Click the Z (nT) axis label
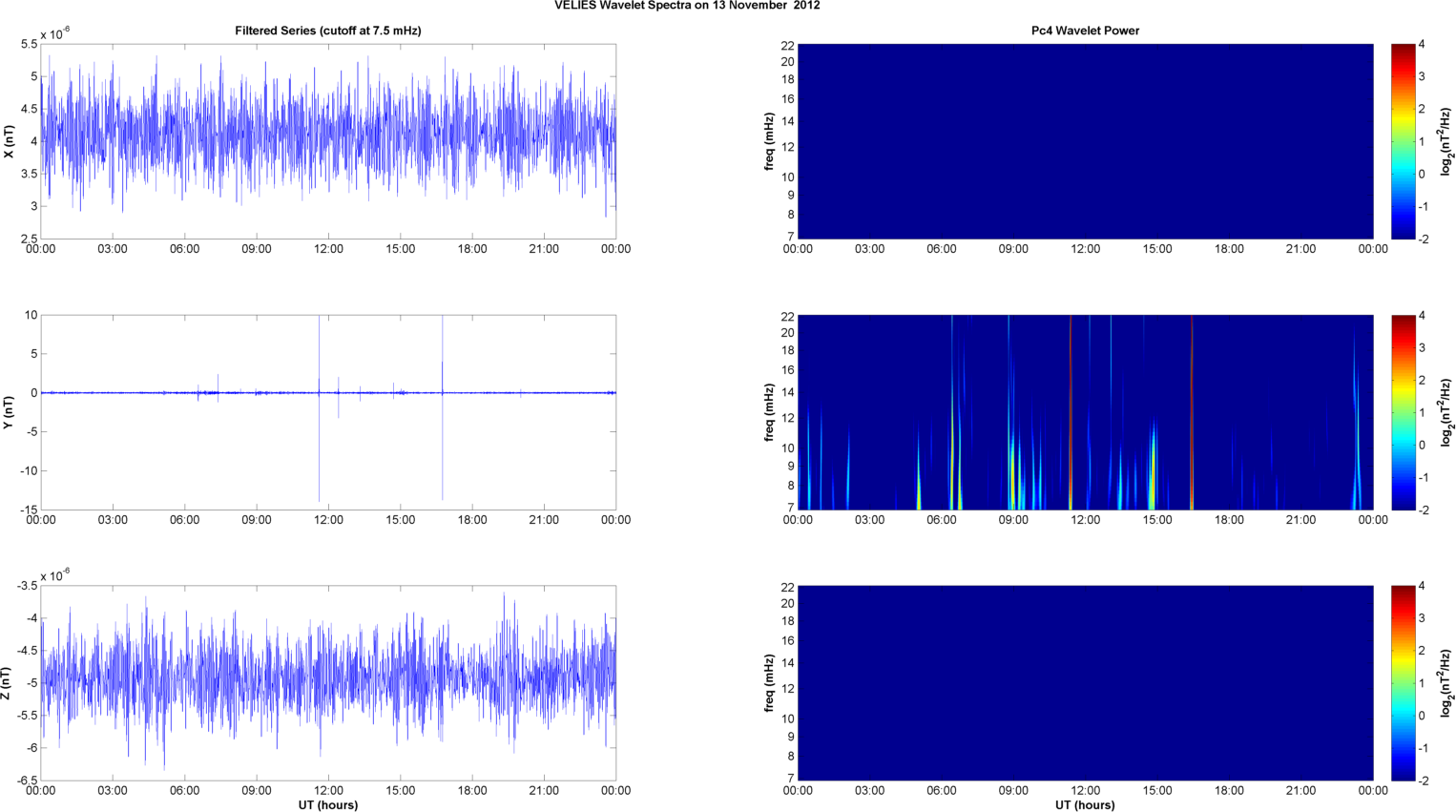 (9, 683)
